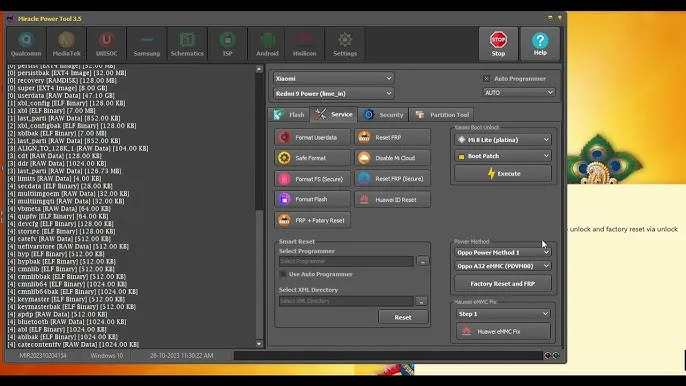The image size is (686, 386).
Task: Open the Step 1 dropdown
Action: tap(503, 314)
